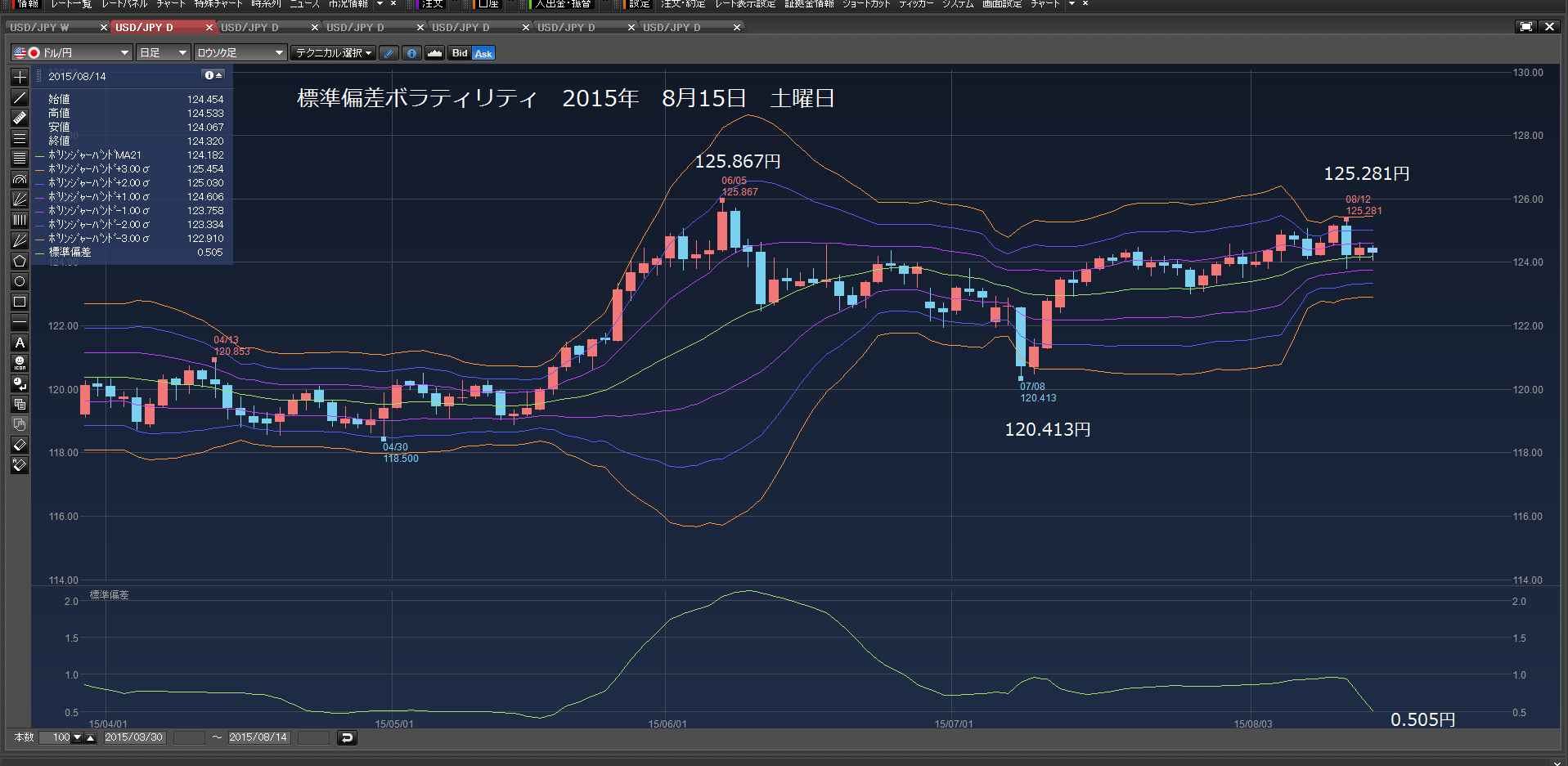The width and height of the screenshot is (1568, 766).
Task: Select the multi-line retracement tool
Action: point(20,159)
